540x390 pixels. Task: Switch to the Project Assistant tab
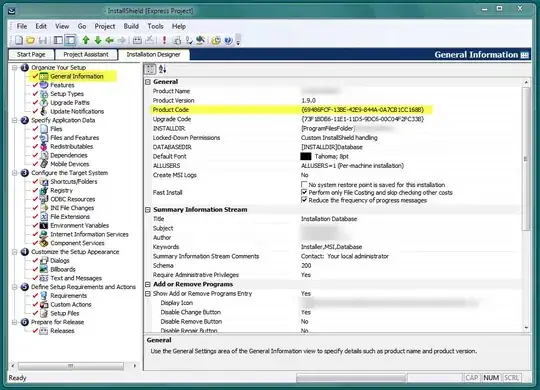pyautogui.click(x=86, y=54)
